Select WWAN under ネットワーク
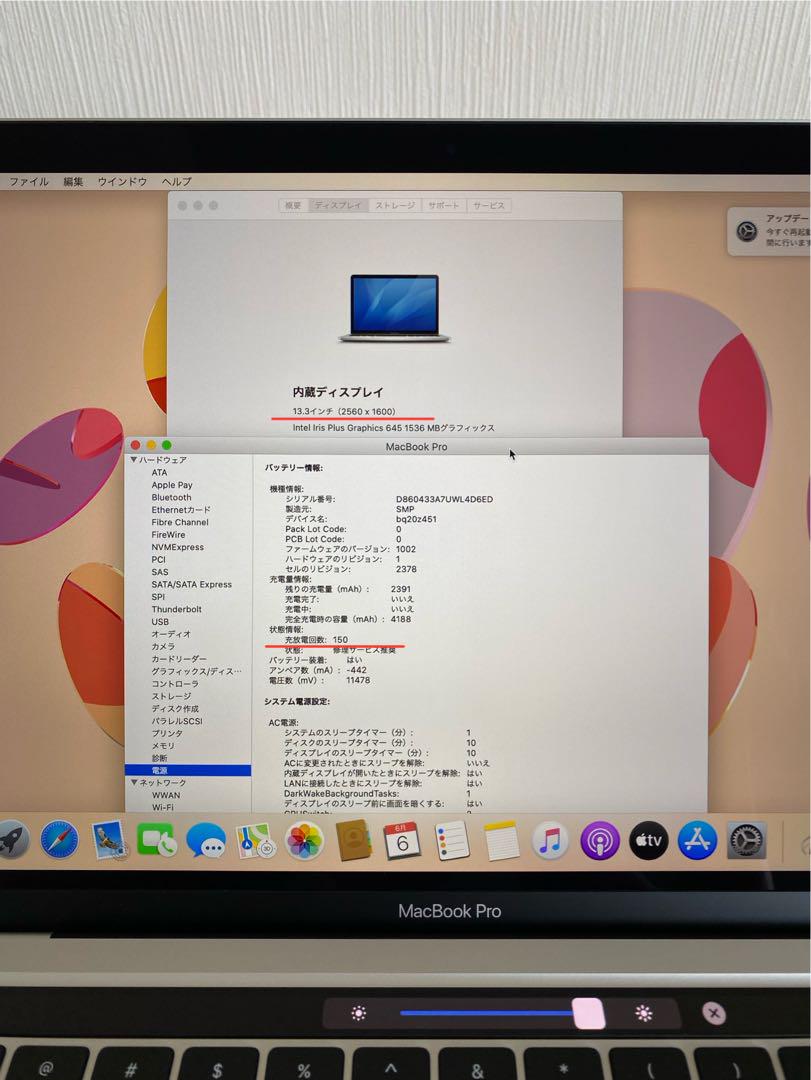The image size is (811, 1080). click(x=166, y=795)
